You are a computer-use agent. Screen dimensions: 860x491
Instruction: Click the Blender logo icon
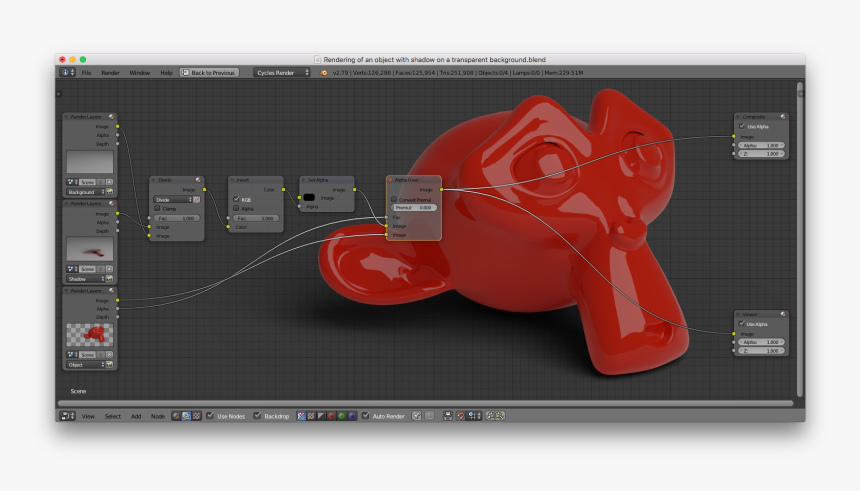click(324, 72)
